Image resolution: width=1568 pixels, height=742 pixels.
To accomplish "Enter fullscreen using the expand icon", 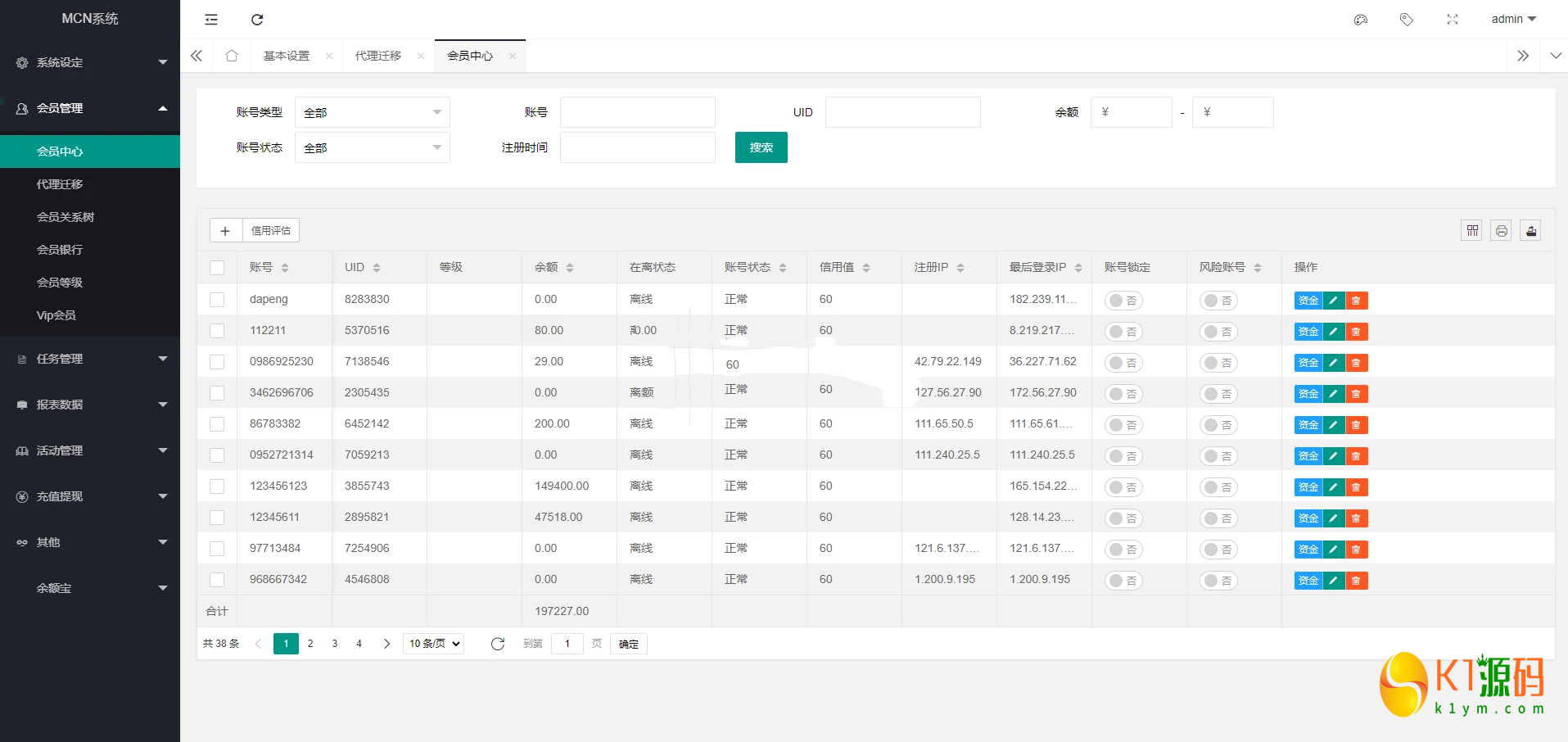I will coord(1453,20).
